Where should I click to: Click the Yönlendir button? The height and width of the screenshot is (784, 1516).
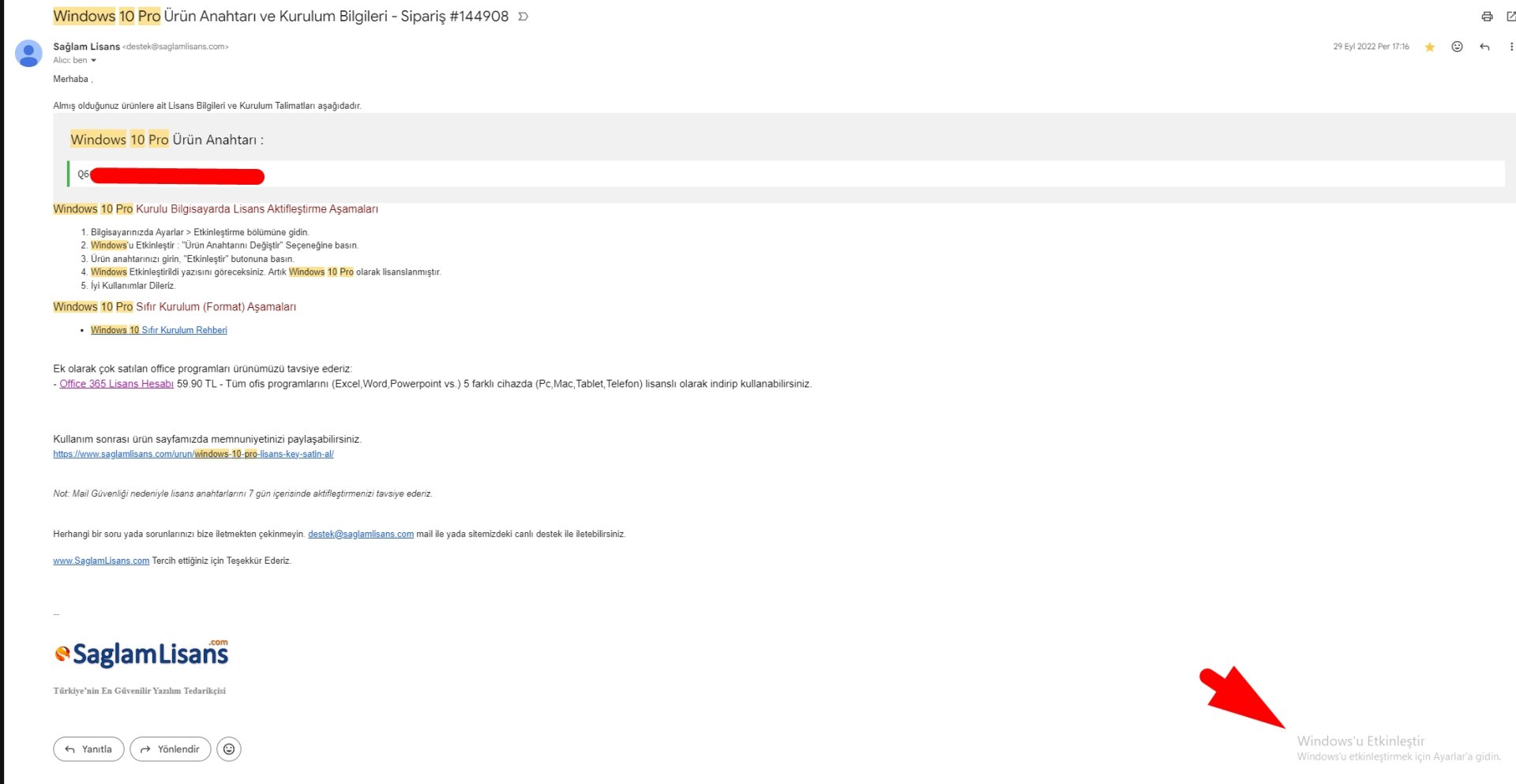tap(171, 749)
